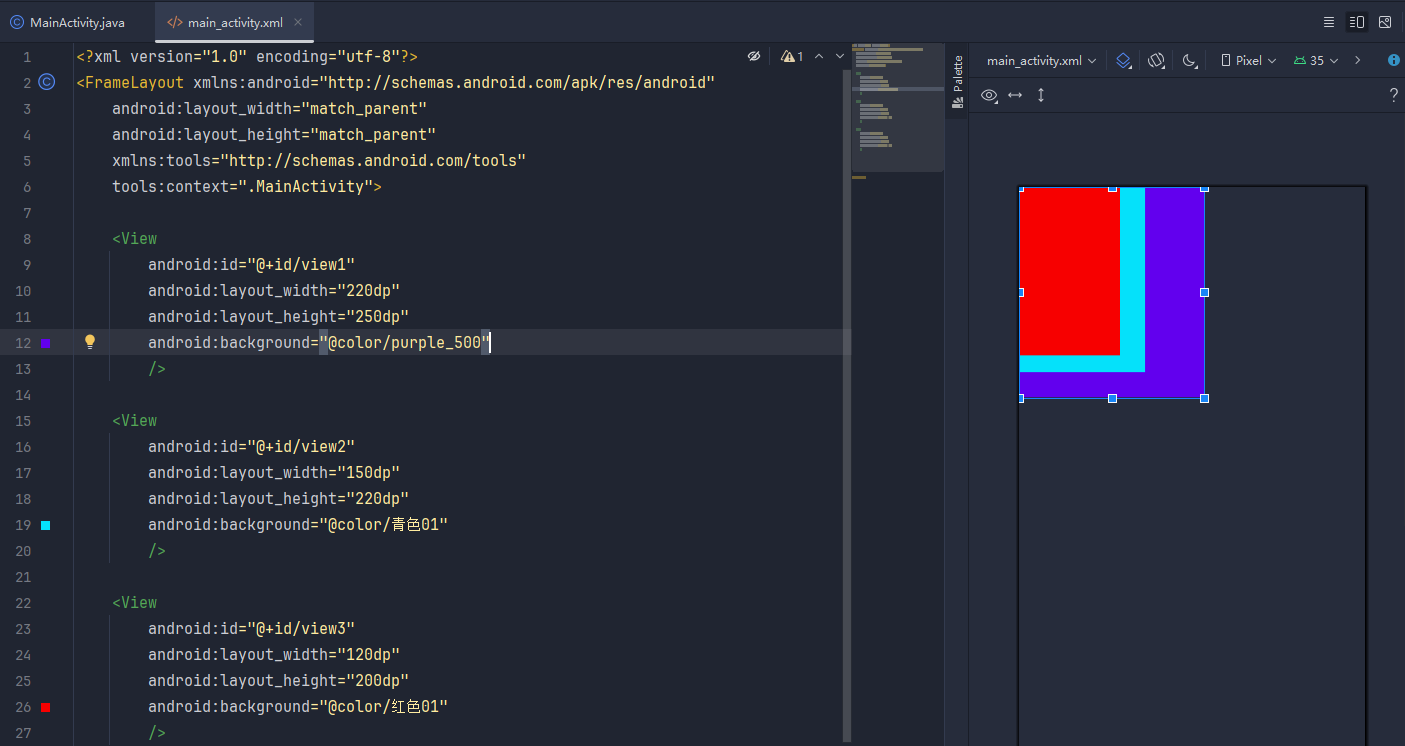Open the warning indicator showing 1 problem
Screen dimensions: 1405x746
coord(793,57)
